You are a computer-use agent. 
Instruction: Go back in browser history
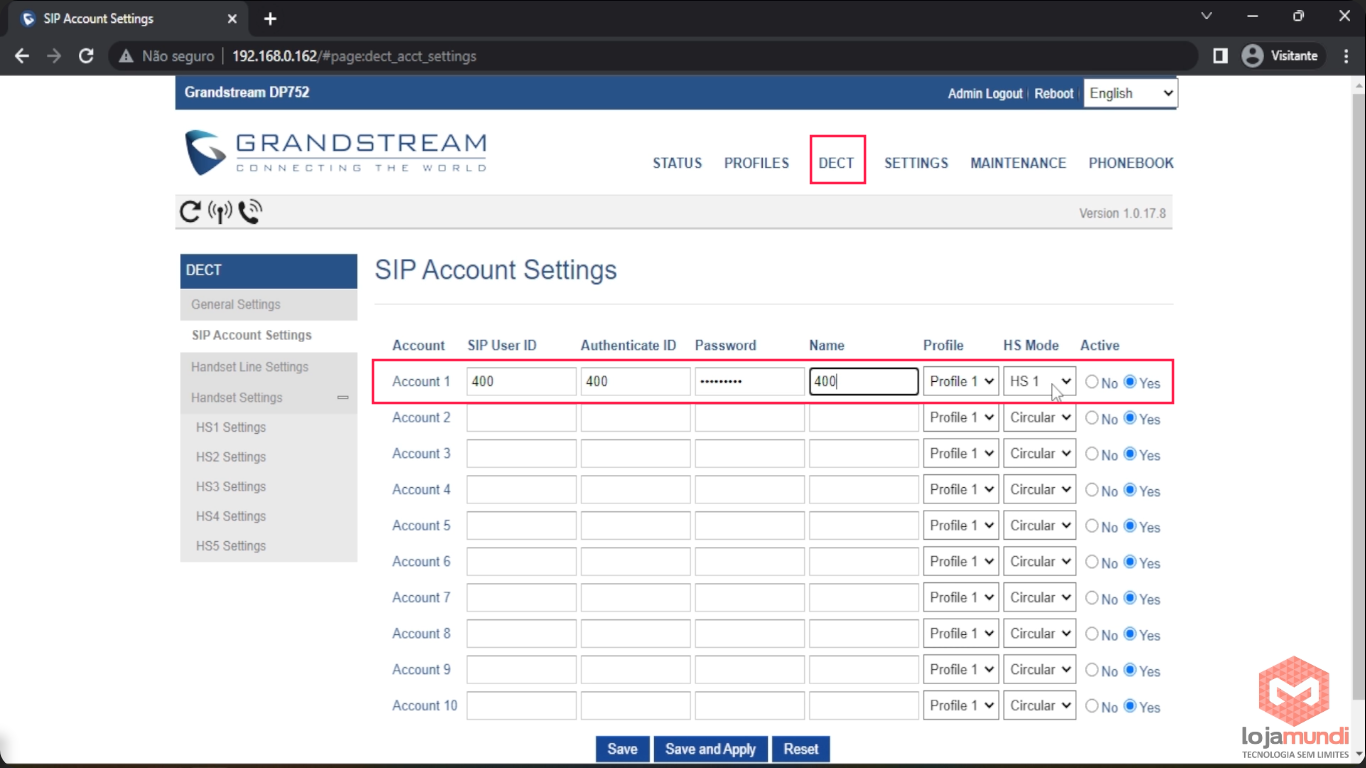(x=22, y=56)
